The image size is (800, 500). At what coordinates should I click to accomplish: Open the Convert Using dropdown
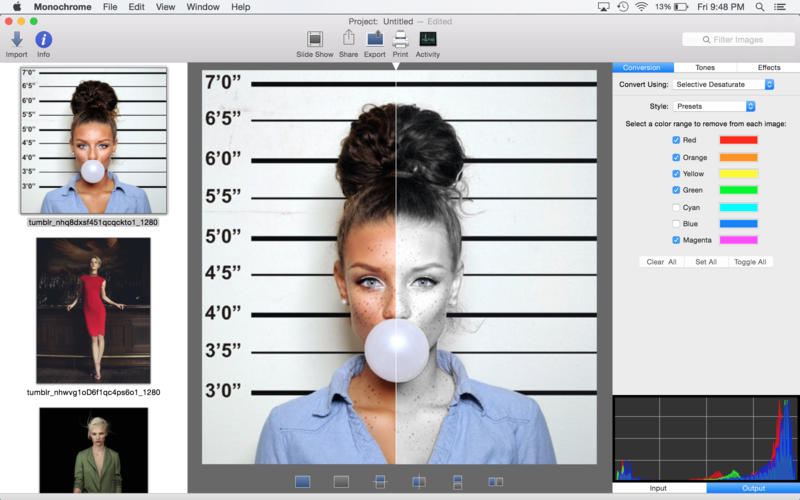pos(725,85)
